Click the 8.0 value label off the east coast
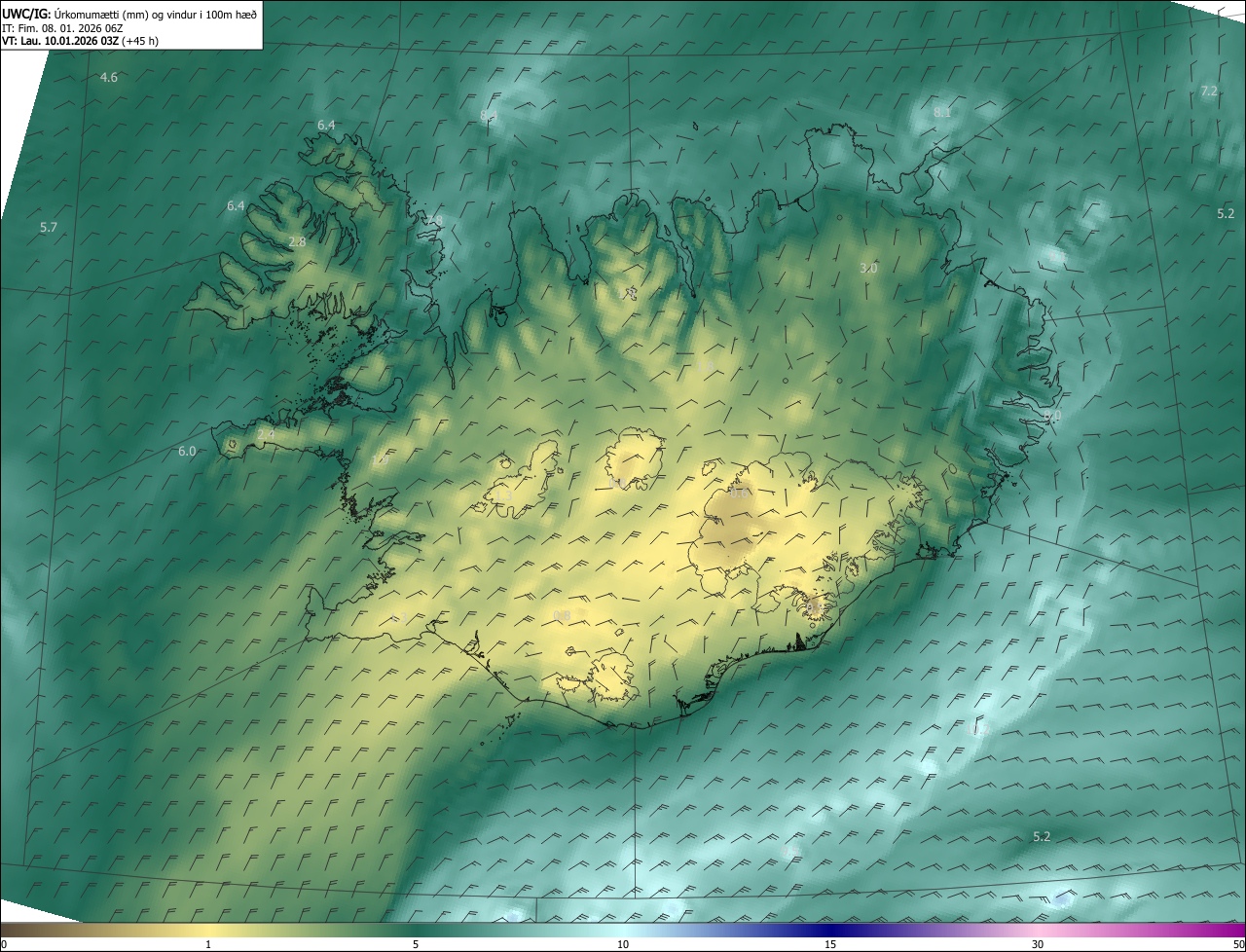 point(1052,416)
